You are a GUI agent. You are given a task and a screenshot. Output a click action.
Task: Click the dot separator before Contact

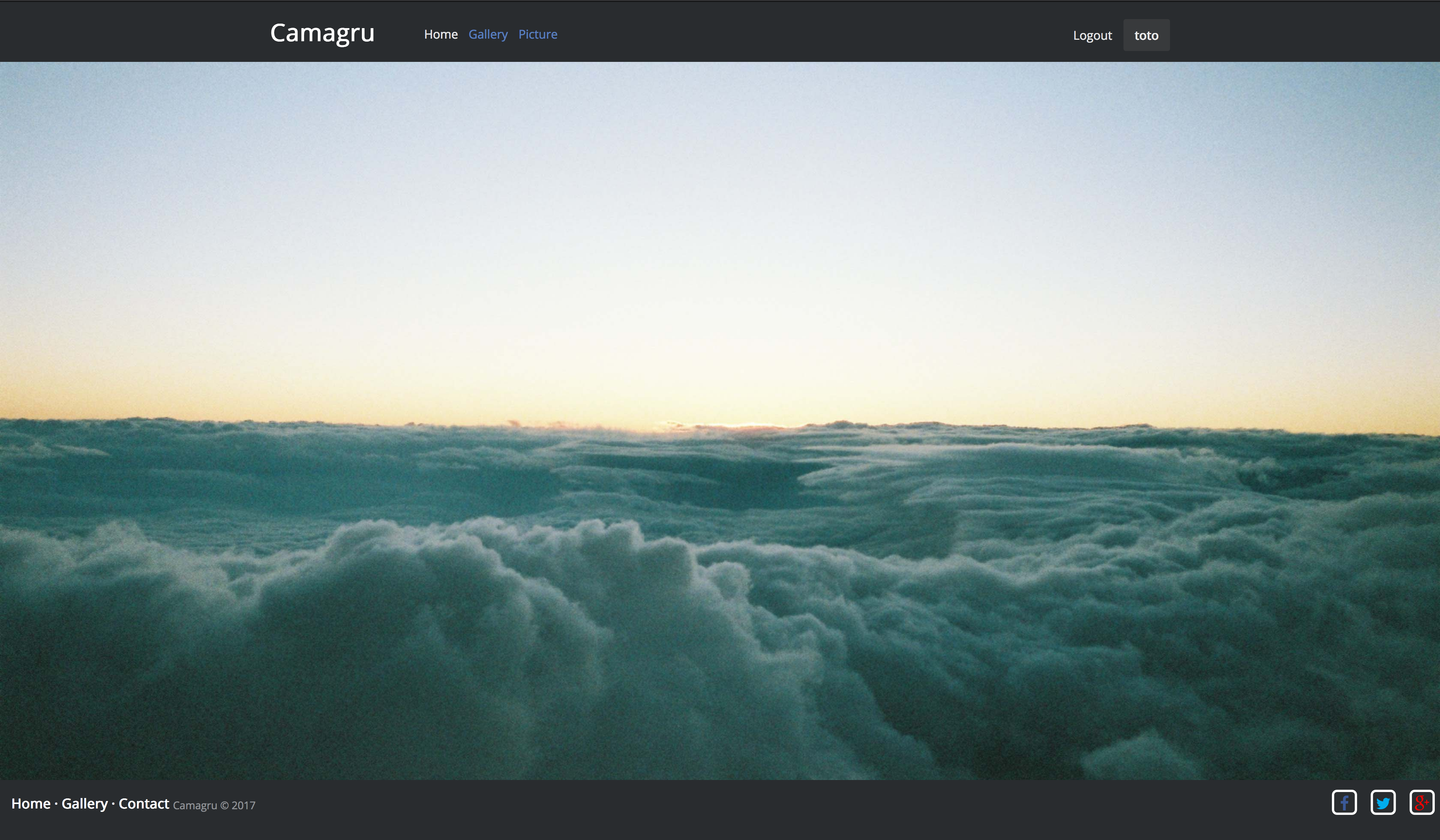[113, 803]
